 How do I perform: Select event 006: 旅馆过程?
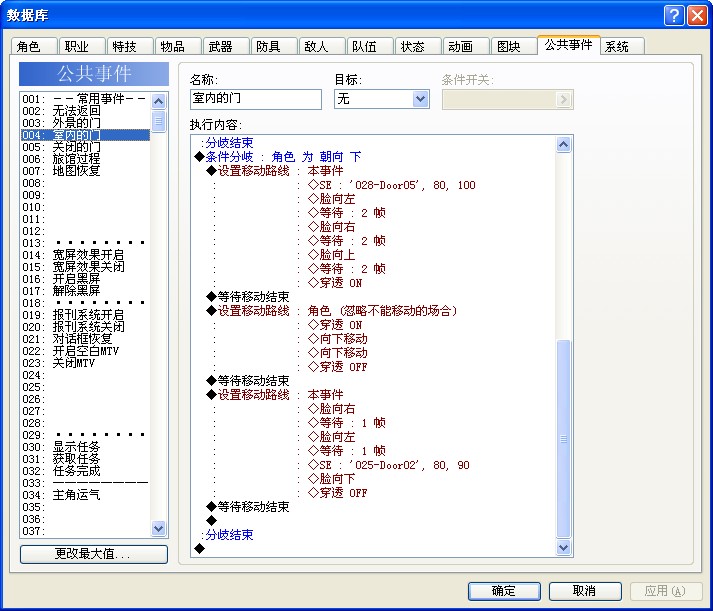tap(85, 159)
